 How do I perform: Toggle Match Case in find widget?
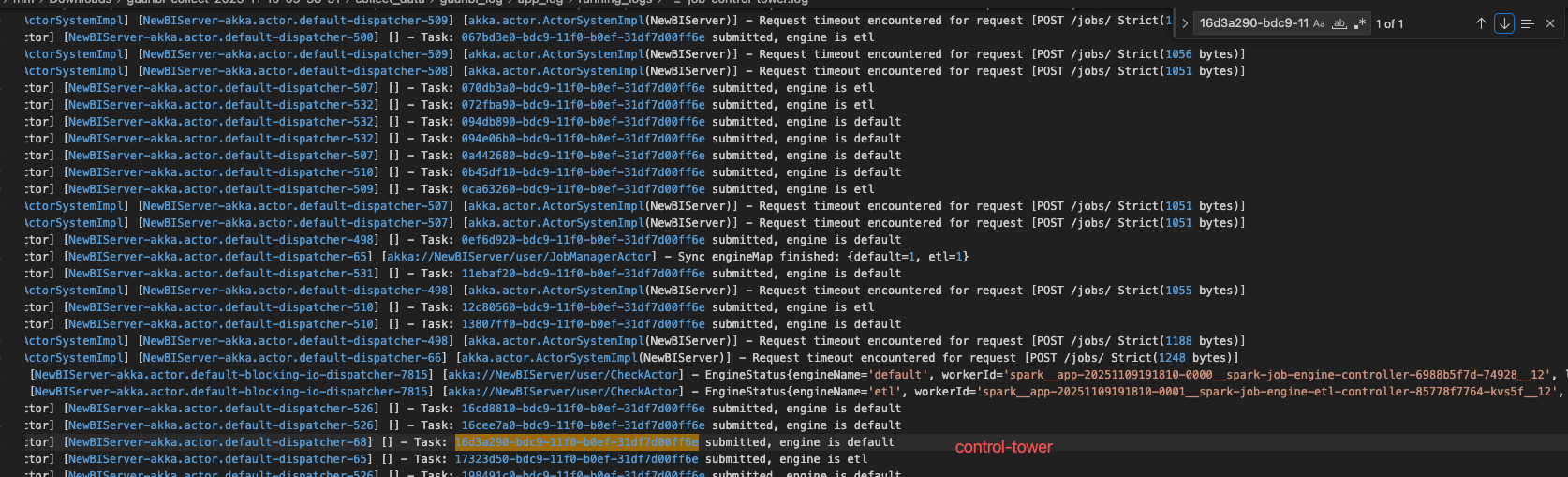pyautogui.click(x=1319, y=23)
